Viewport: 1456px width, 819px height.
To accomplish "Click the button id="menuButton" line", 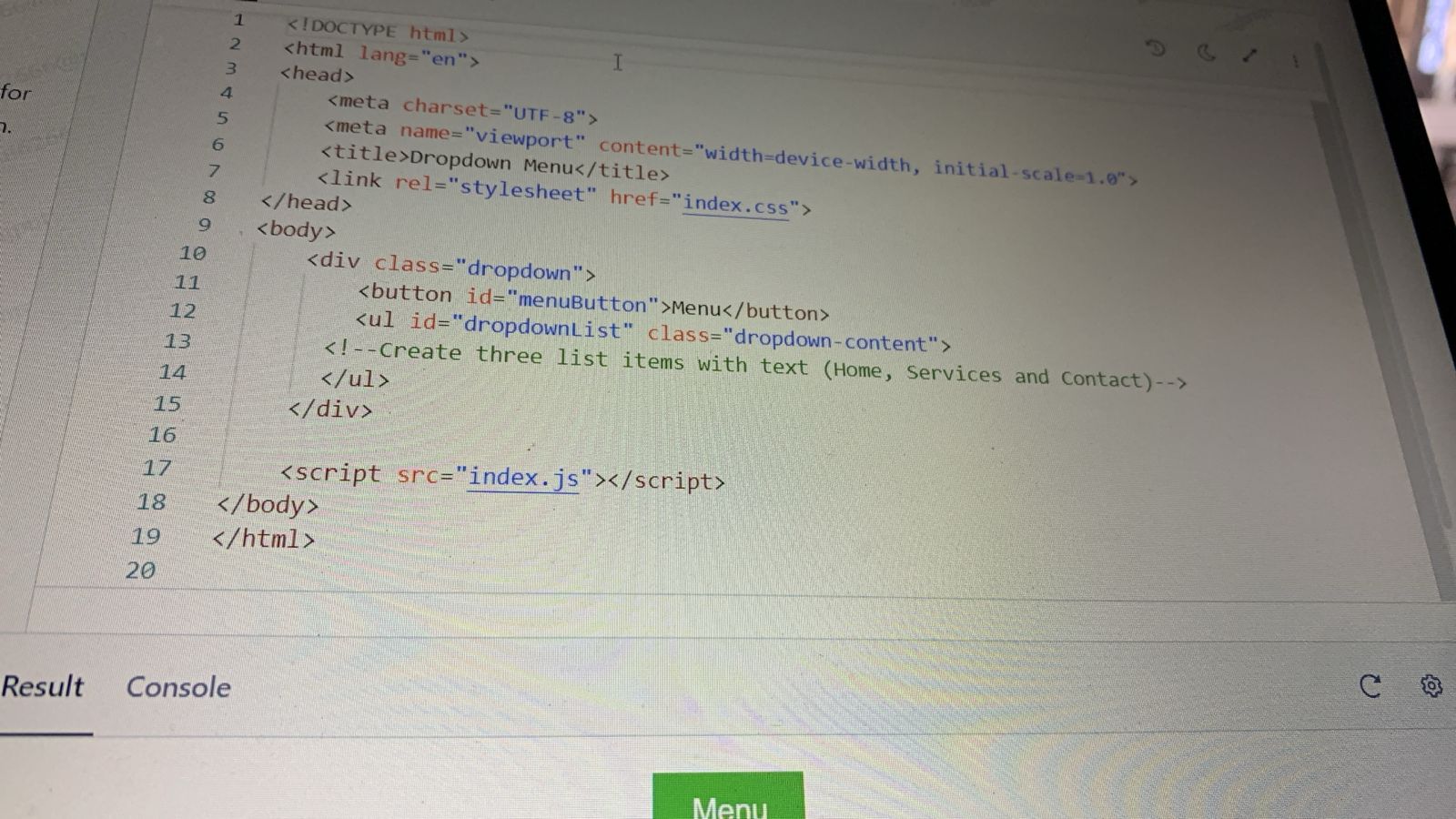I will pyautogui.click(x=593, y=302).
